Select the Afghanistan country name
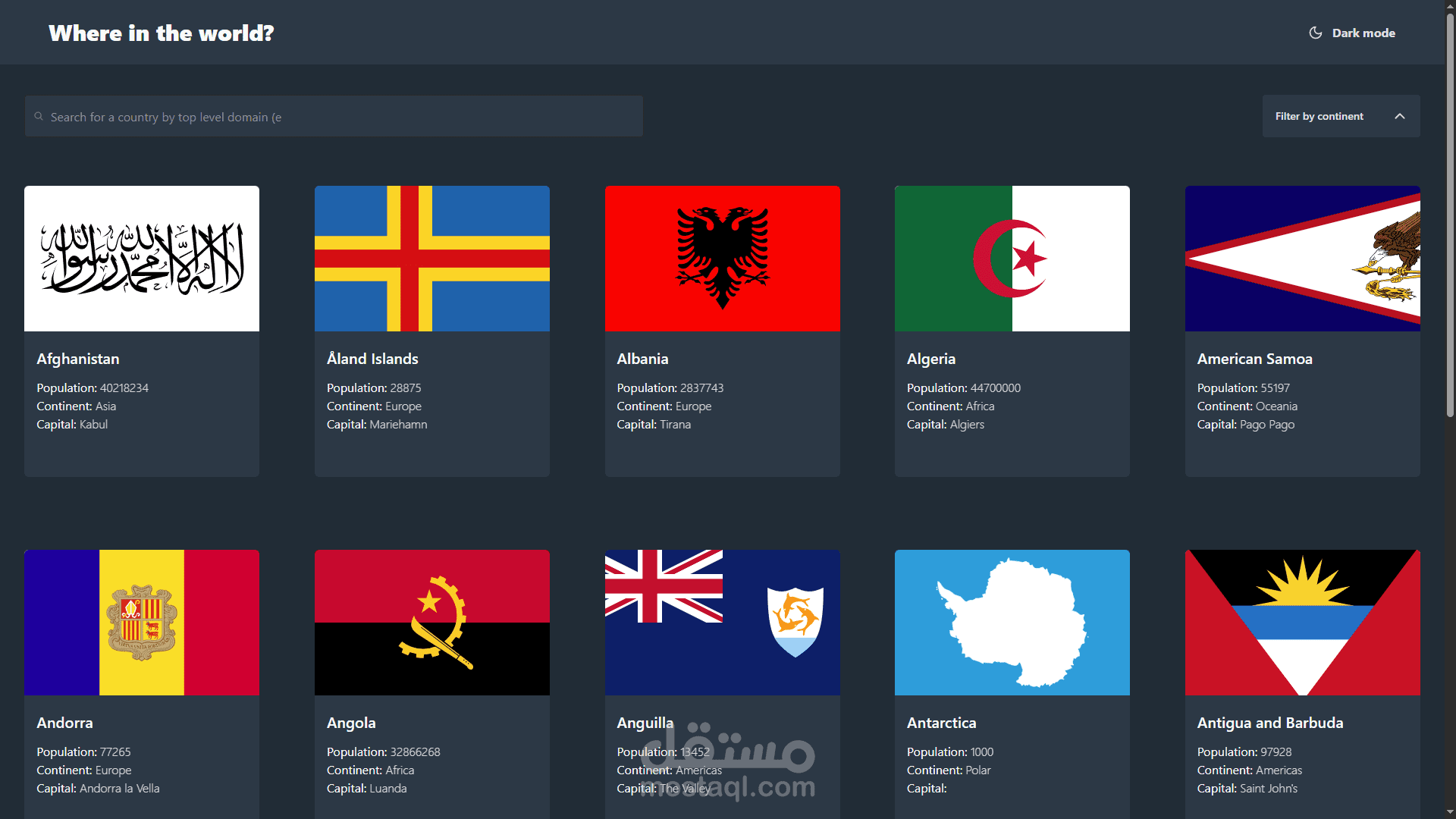1456x819 pixels. 78,359
